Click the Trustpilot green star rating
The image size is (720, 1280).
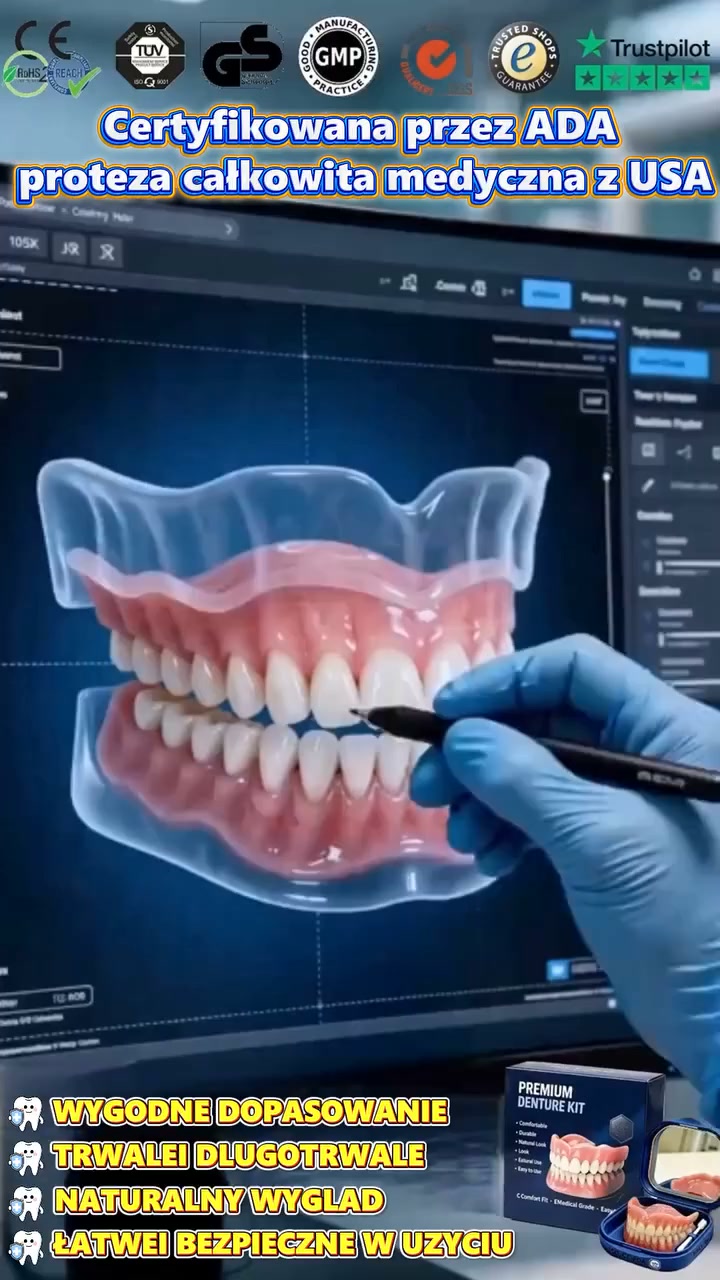[642, 77]
